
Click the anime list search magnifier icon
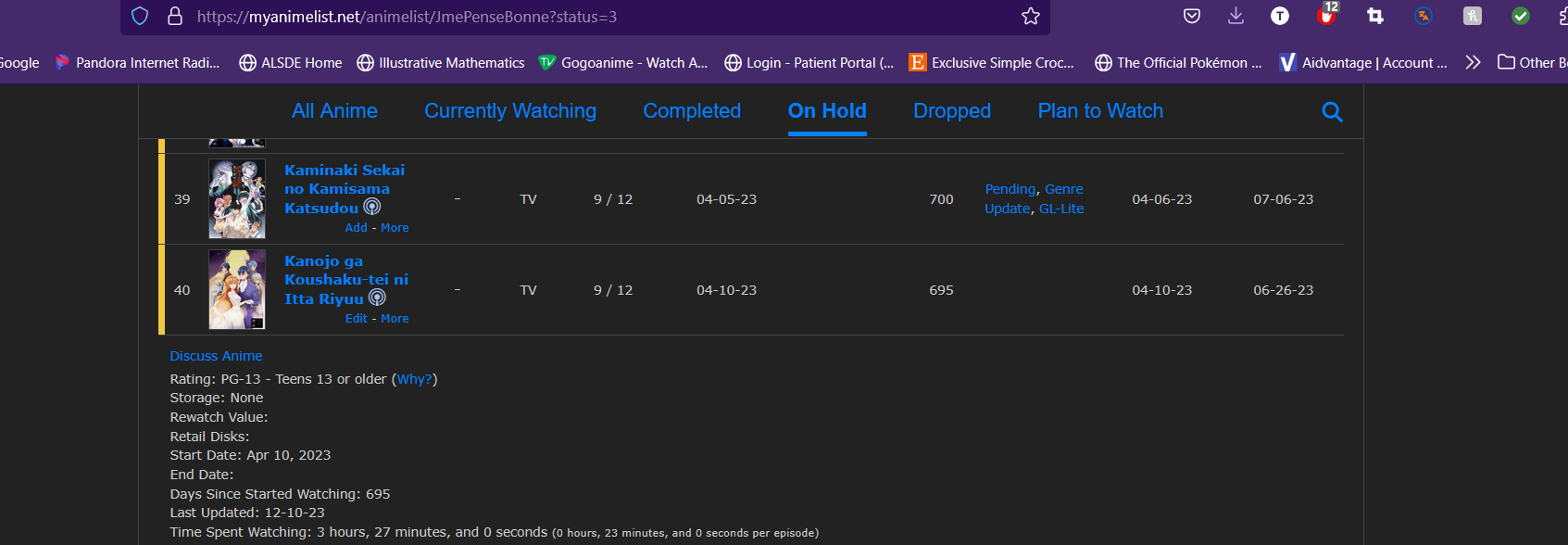click(x=1332, y=111)
